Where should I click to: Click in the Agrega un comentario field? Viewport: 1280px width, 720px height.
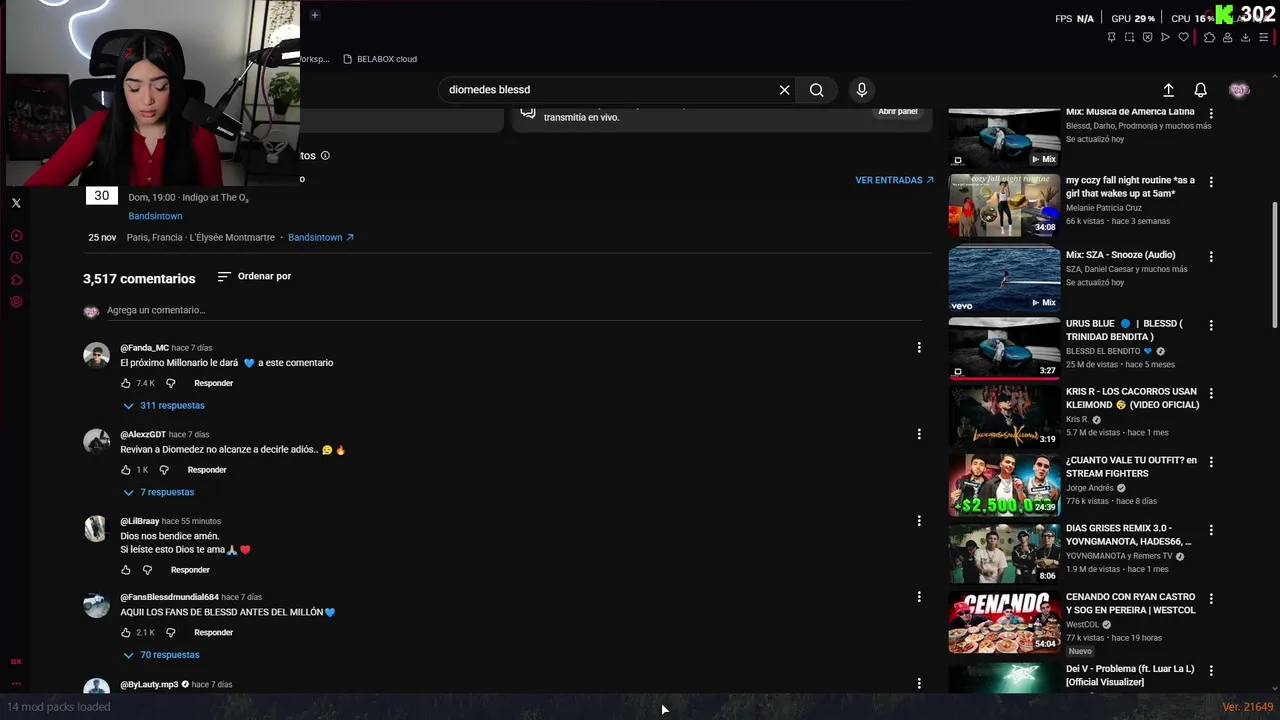coord(513,311)
